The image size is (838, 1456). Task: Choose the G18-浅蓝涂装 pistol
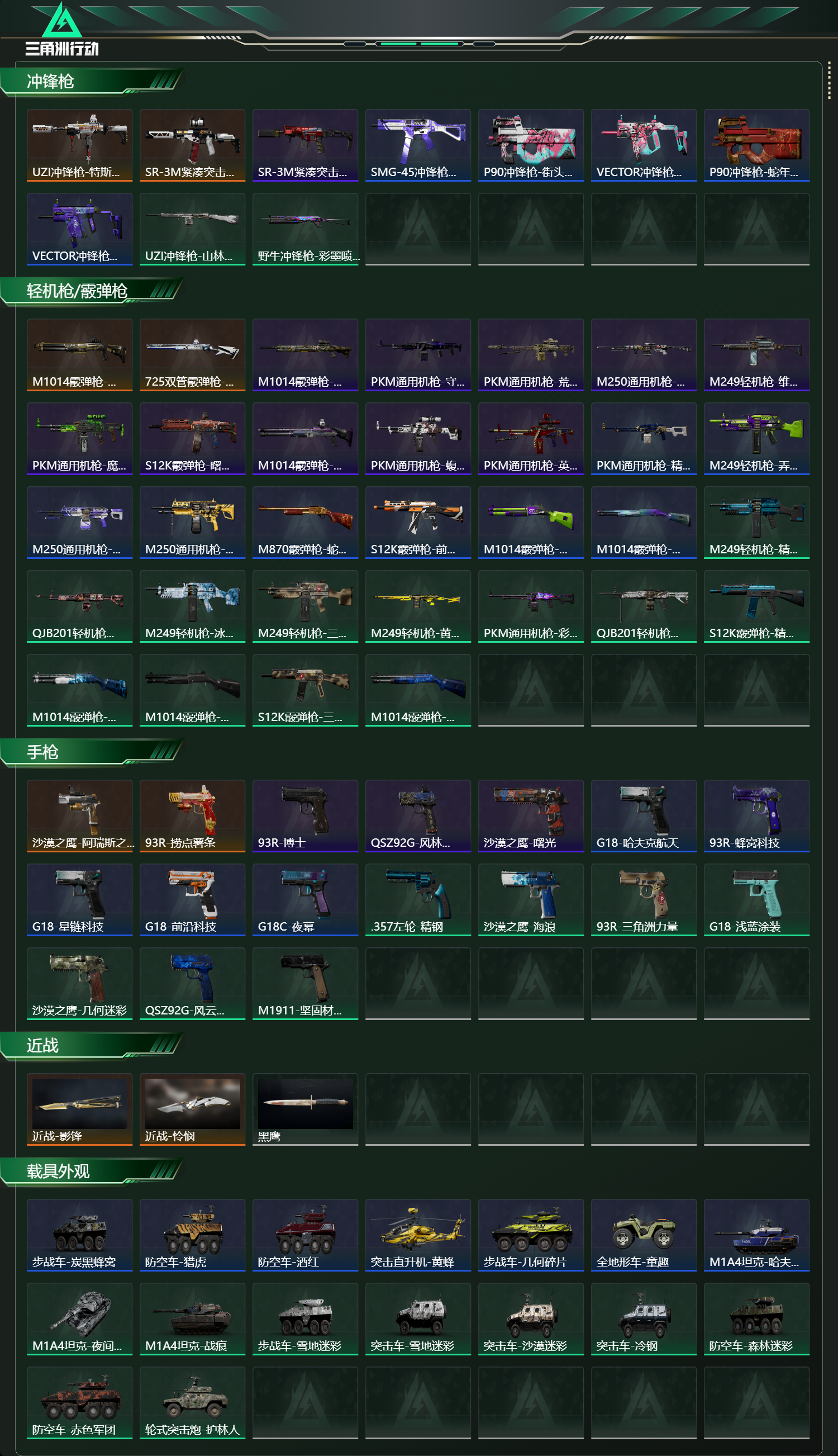click(x=756, y=900)
